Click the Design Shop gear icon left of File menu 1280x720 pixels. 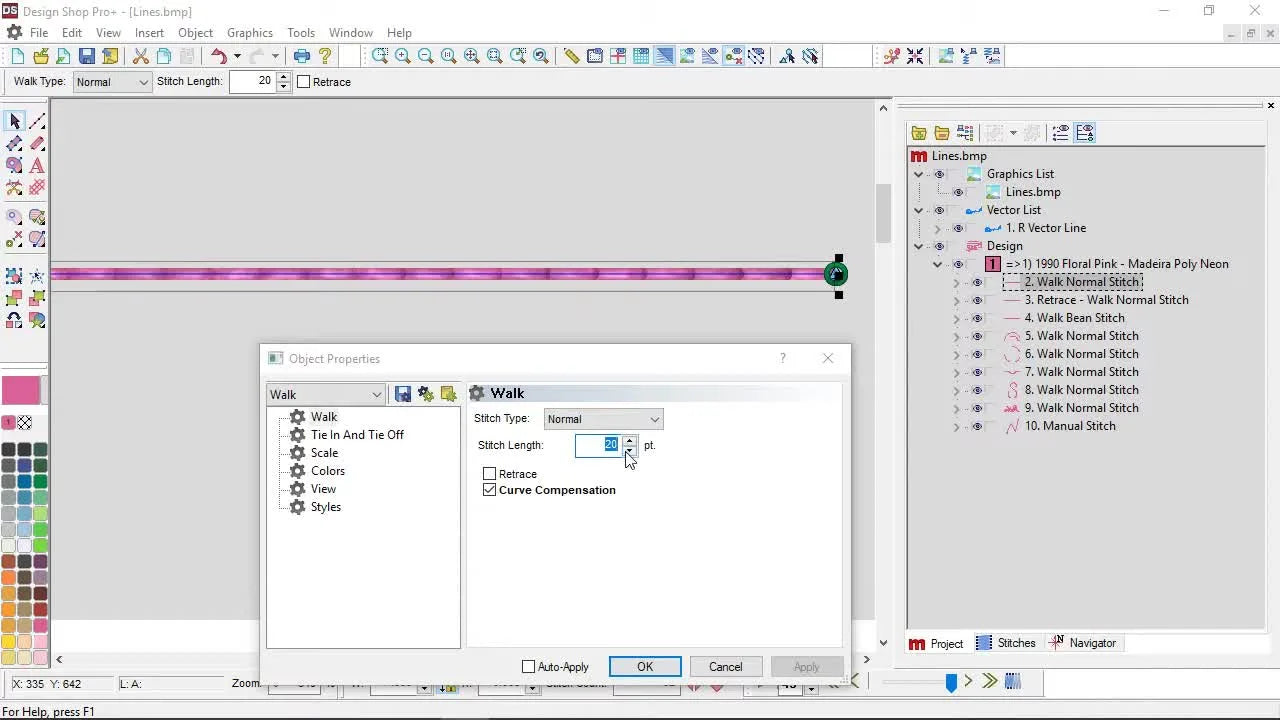14,33
